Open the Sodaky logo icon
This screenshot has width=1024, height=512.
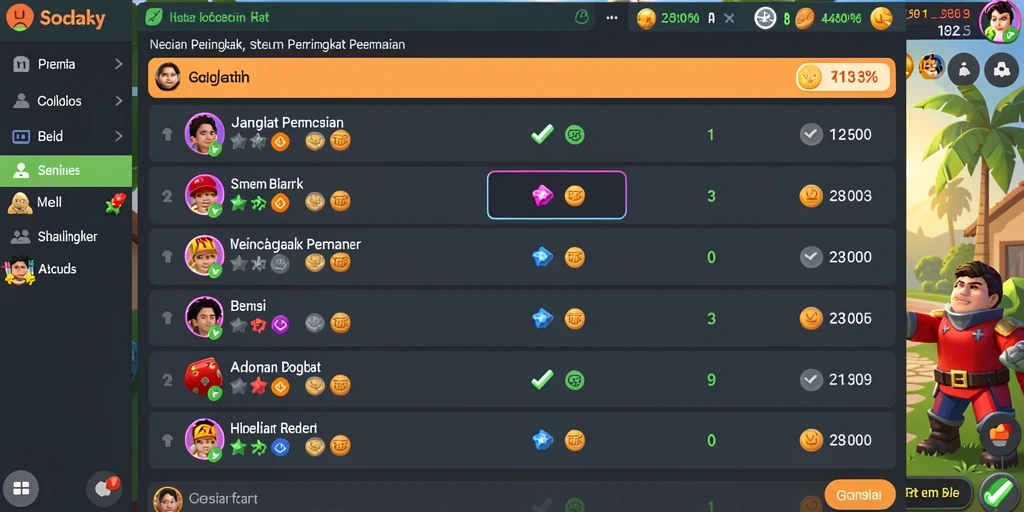pyautogui.click(x=20, y=18)
